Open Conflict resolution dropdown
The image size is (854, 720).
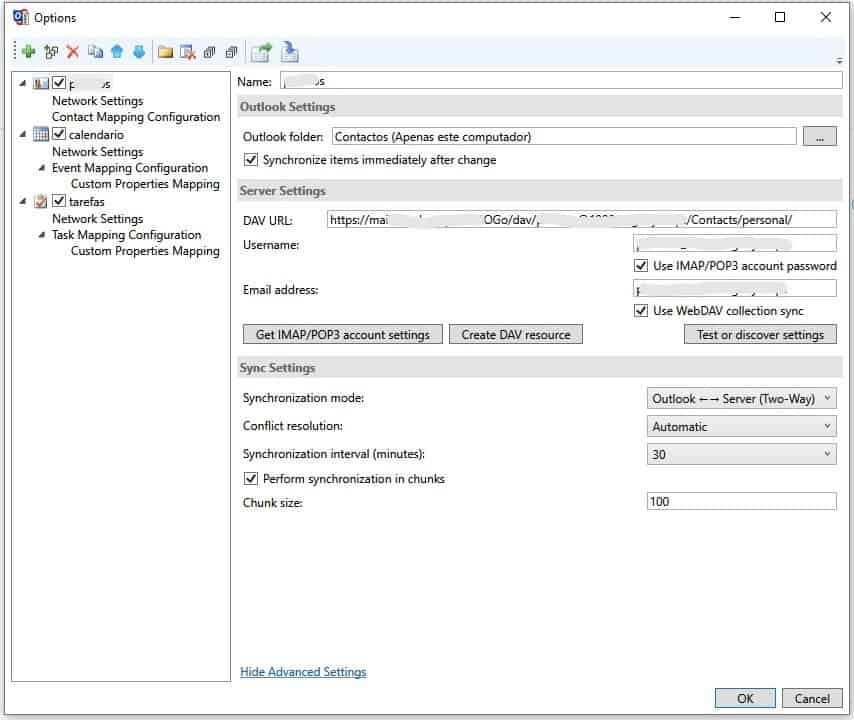pos(741,426)
